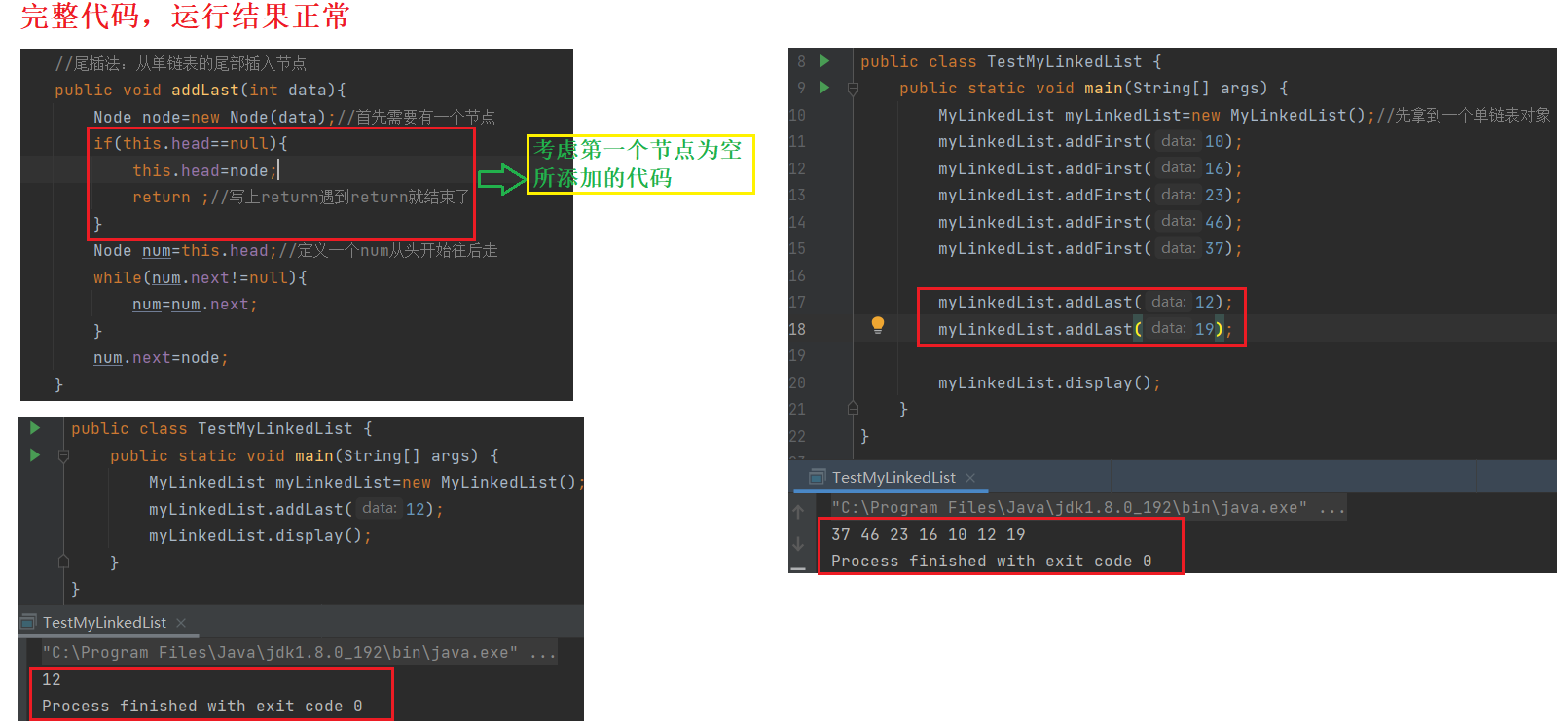This screenshot has height=725, width=1568.
Task: Click the run gutter arrow on line 8
Action: click(824, 61)
